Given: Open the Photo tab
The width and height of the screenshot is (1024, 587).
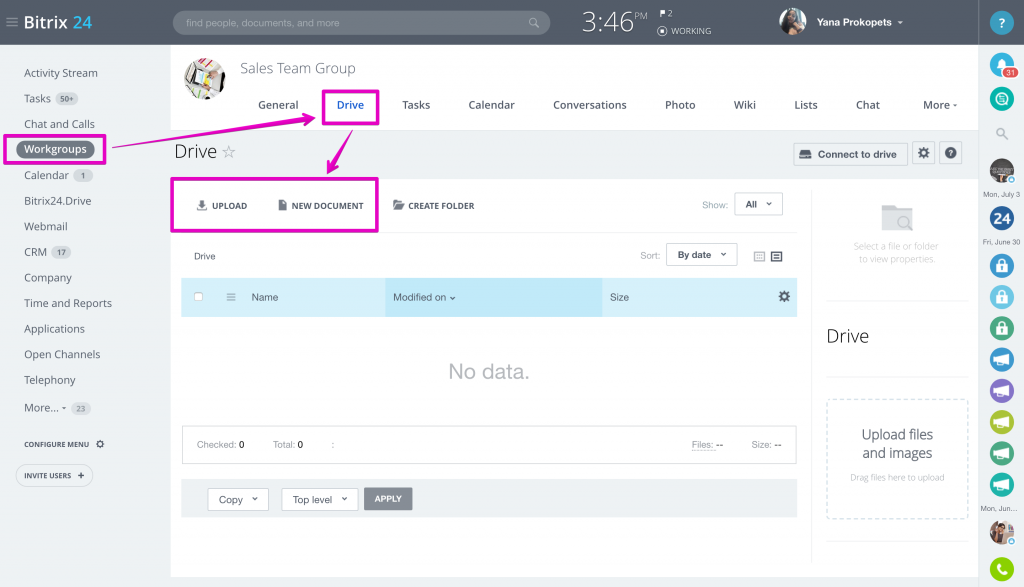Looking at the screenshot, I should (x=680, y=105).
